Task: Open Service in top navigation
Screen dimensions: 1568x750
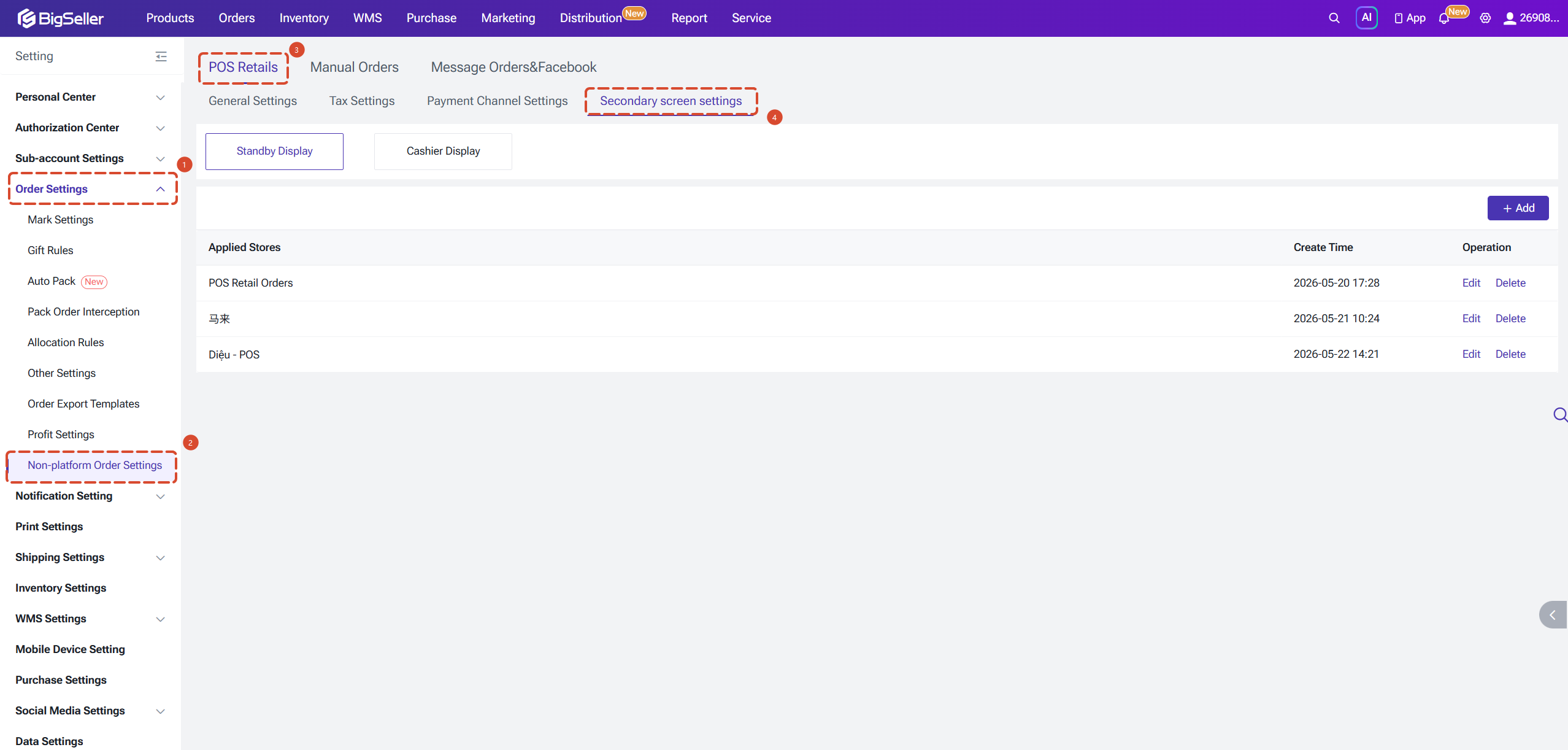Action: tap(751, 18)
